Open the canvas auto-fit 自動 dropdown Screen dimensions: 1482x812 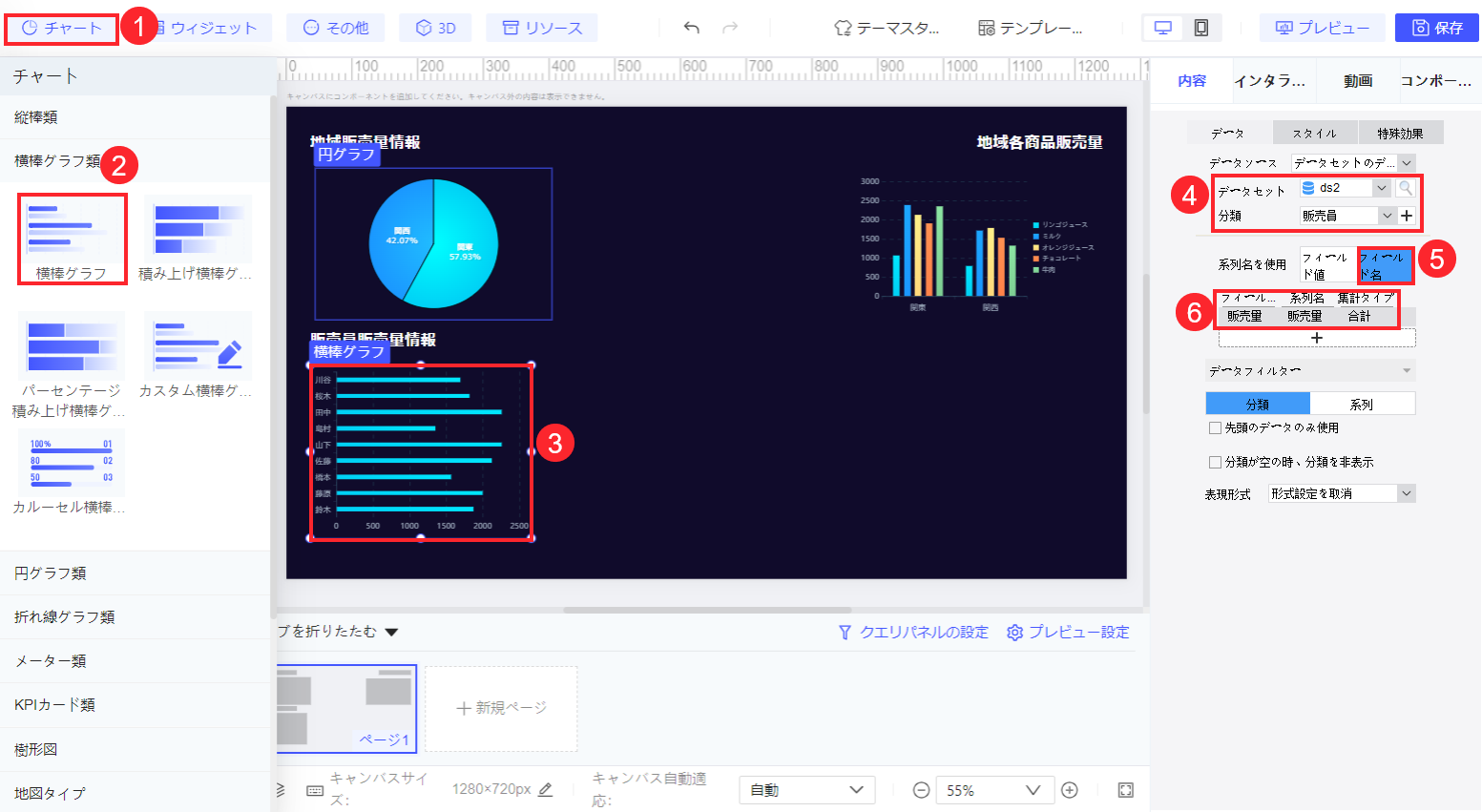(806, 790)
